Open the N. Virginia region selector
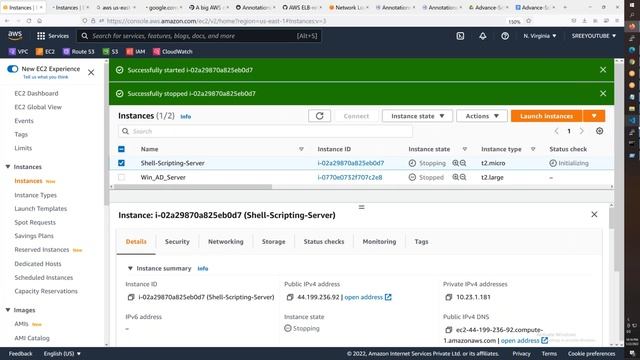Image resolution: width=640 pixels, height=360 pixels. (540, 36)
